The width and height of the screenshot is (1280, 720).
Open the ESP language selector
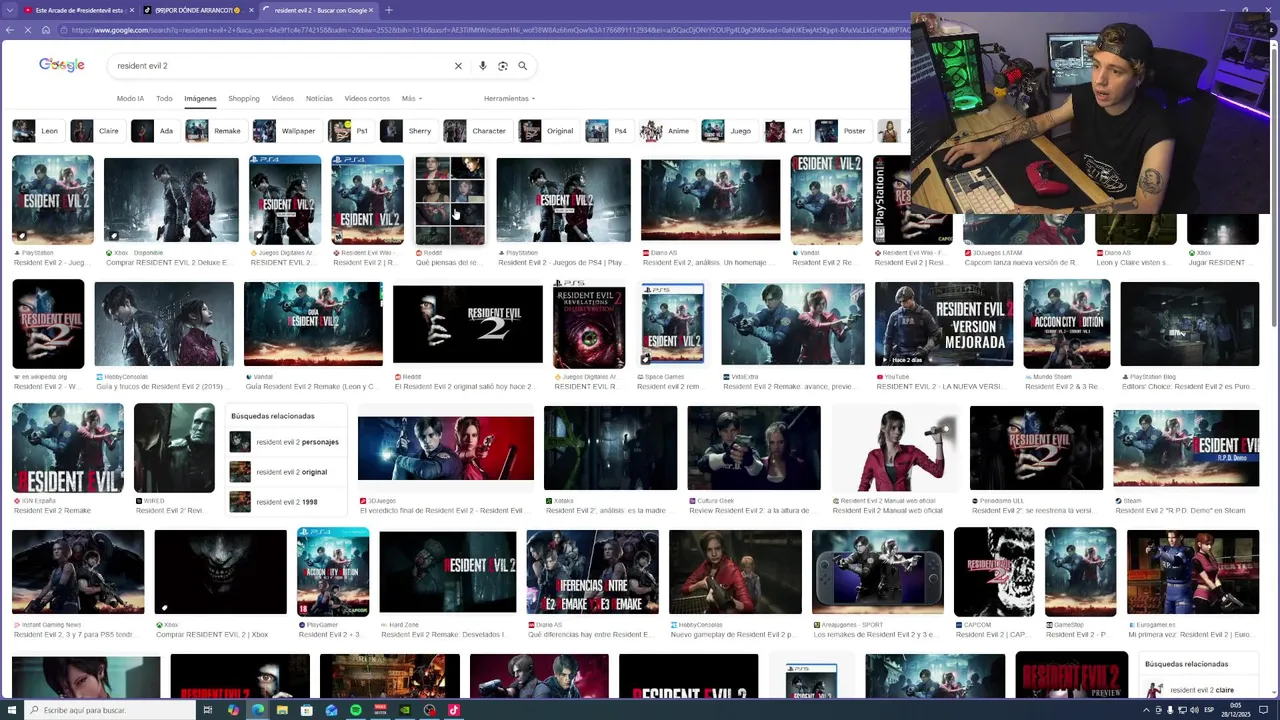click(1209, 710)
